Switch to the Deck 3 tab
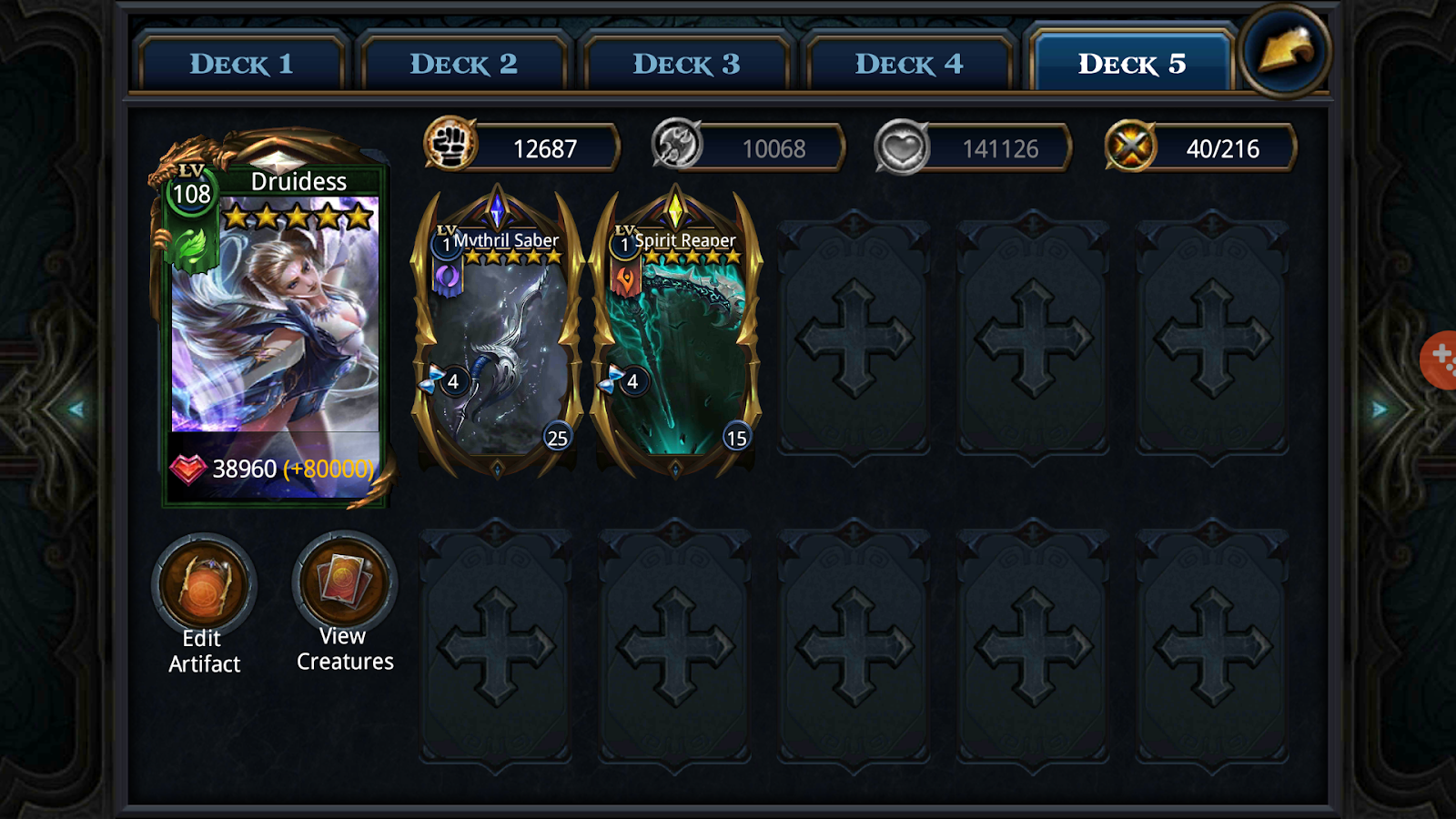 (686, 64)
